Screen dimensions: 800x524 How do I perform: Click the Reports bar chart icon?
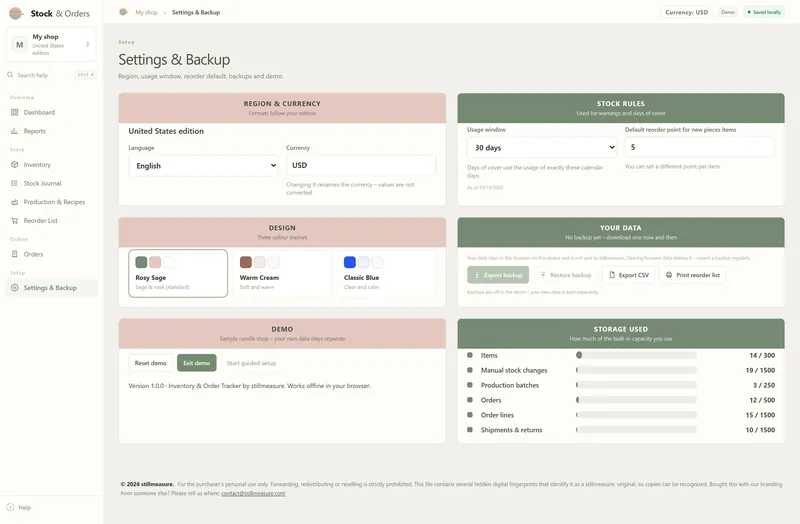[14, 131]
